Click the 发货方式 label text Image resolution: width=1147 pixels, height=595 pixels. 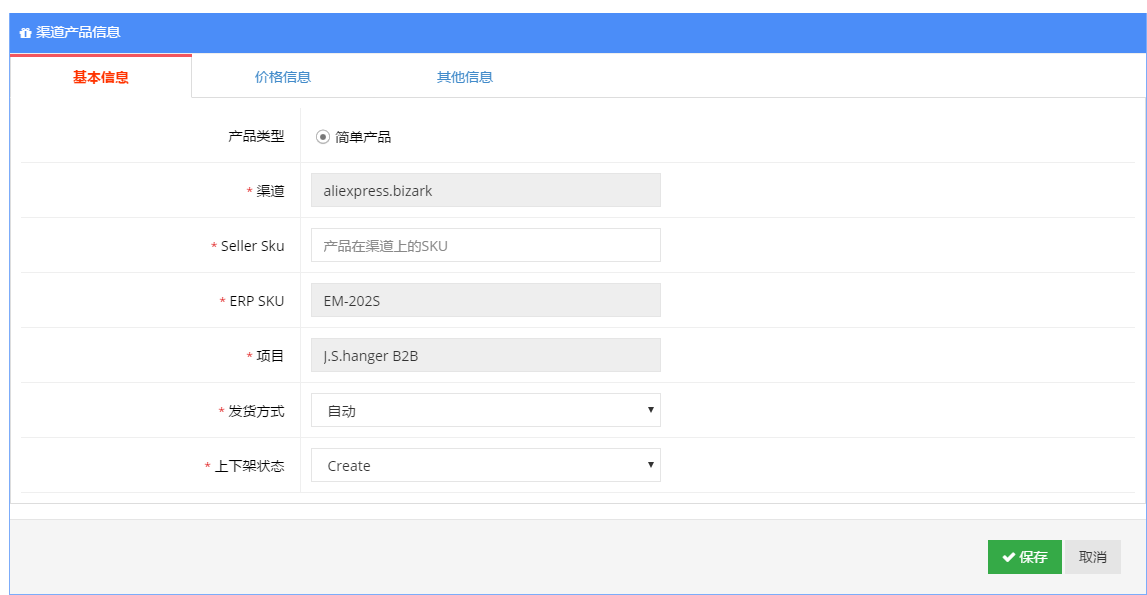pos(256,411)
